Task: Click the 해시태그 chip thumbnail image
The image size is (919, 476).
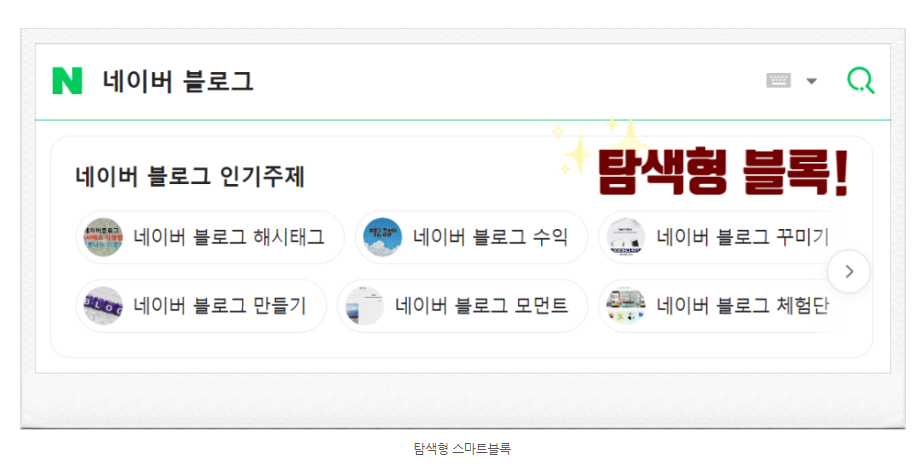Action: pos(103,237)
